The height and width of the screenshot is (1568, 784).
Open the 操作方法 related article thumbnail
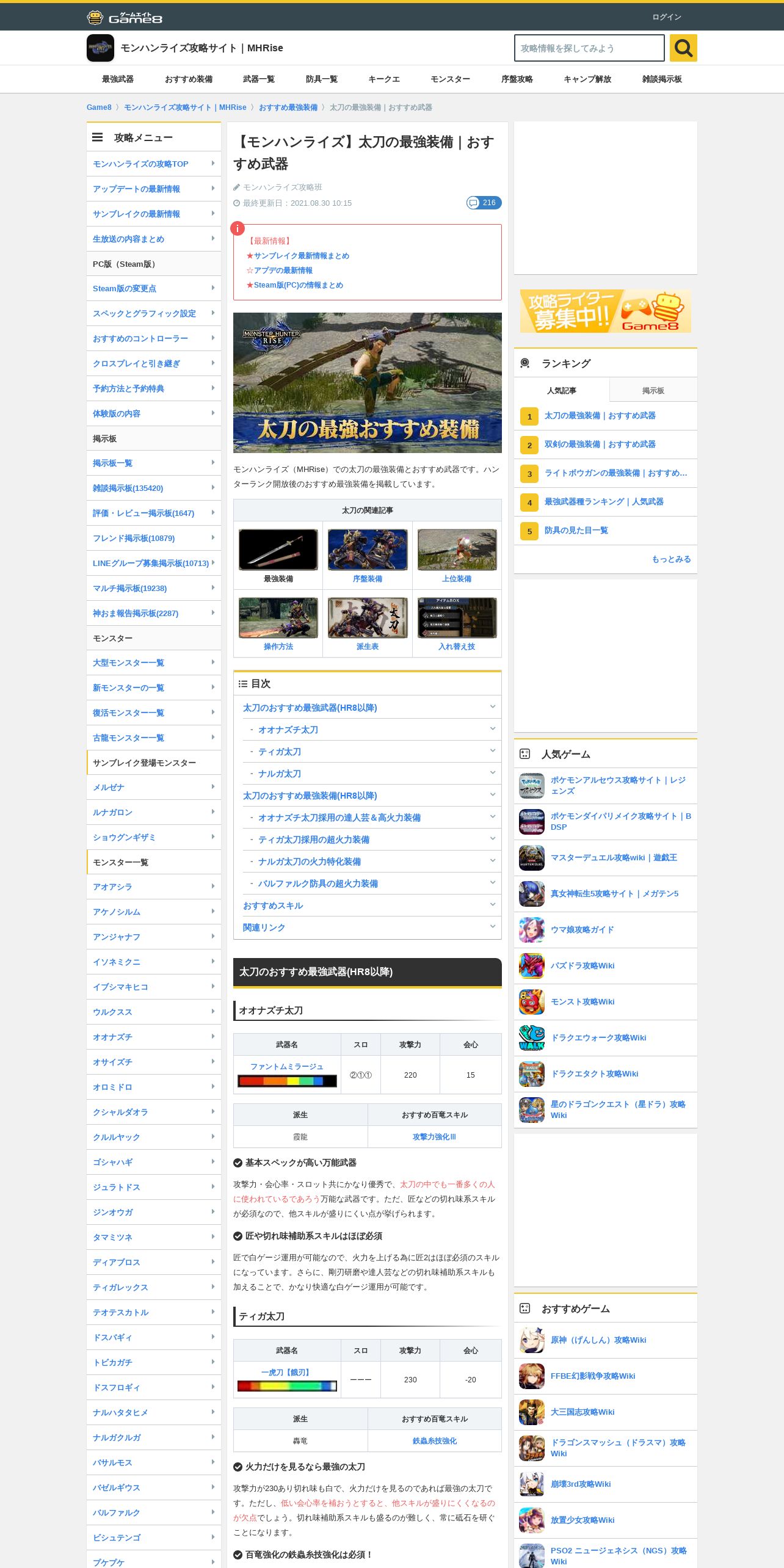278,617
